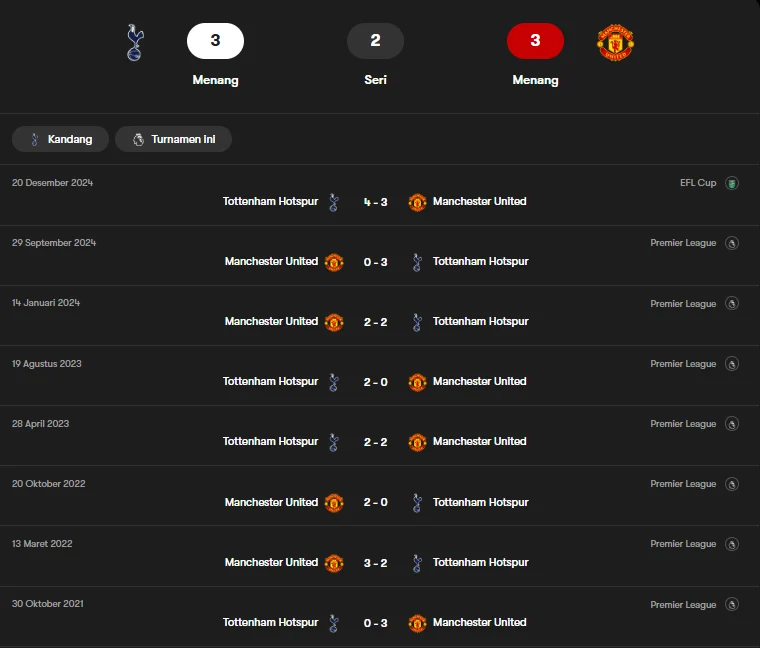Click the 2 Seri draws badge
This screenshot has width=760, height=648.
point(375,41)
